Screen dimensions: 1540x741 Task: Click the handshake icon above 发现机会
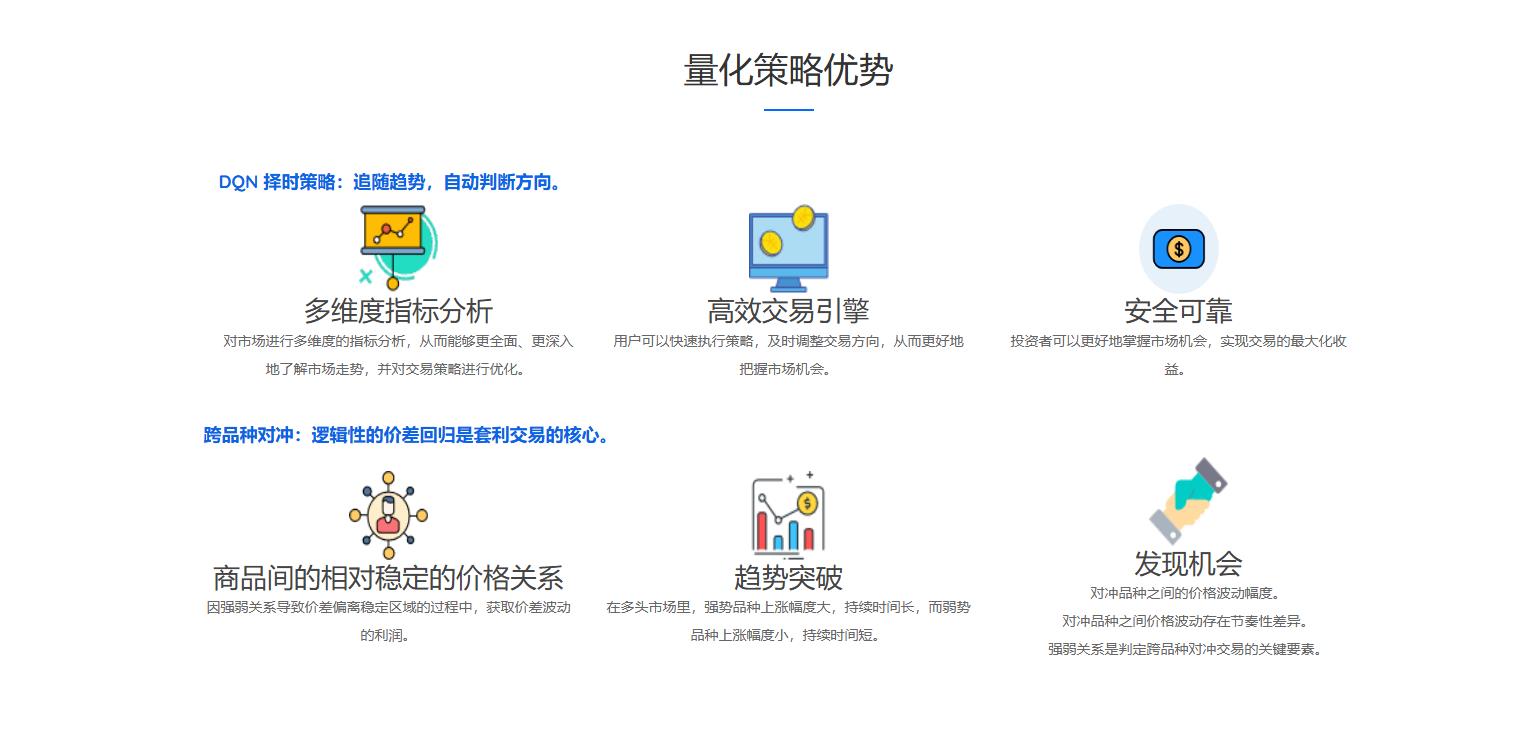(1188, 501)
